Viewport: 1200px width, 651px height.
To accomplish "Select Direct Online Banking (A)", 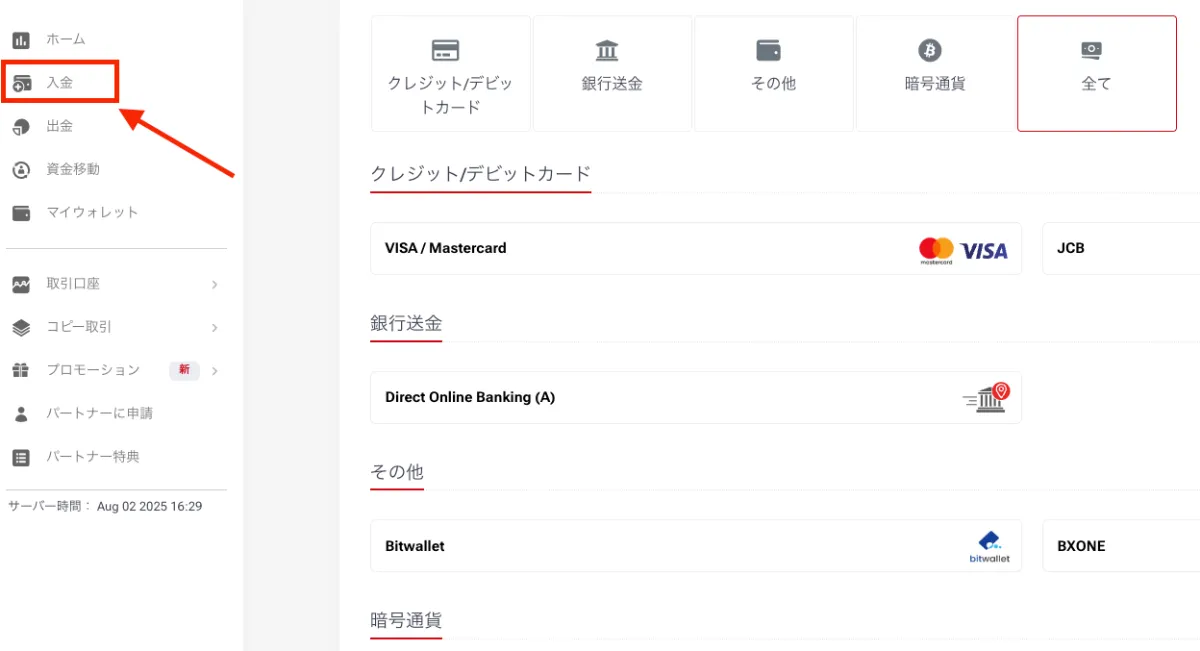I will click(x=695, y=397).
